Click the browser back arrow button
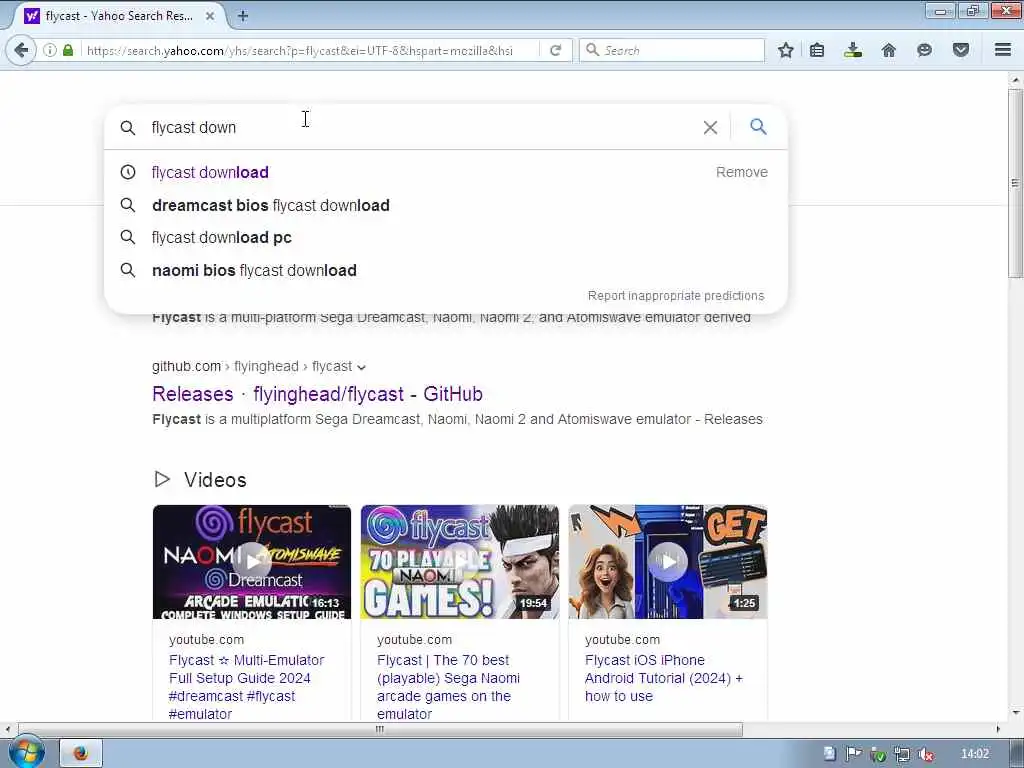 pos(21,50)
